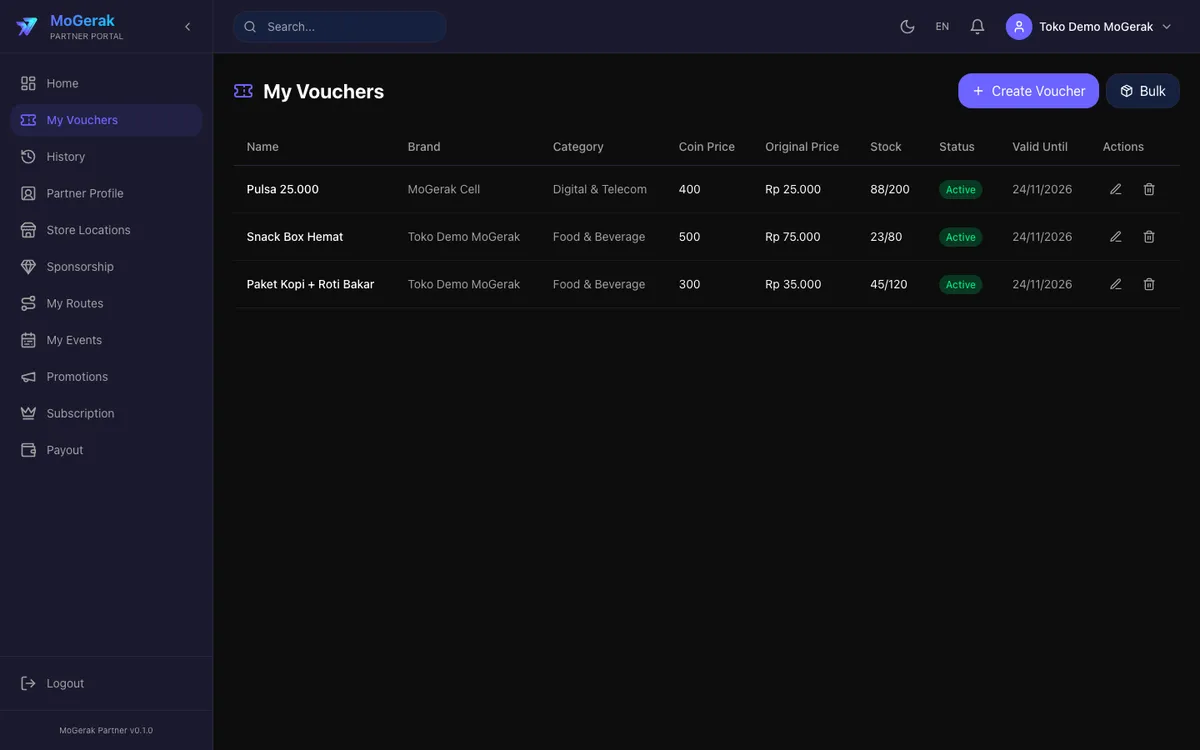Open Payout label in sidebar
The image size is (1200, 750).
pos(65,450)
